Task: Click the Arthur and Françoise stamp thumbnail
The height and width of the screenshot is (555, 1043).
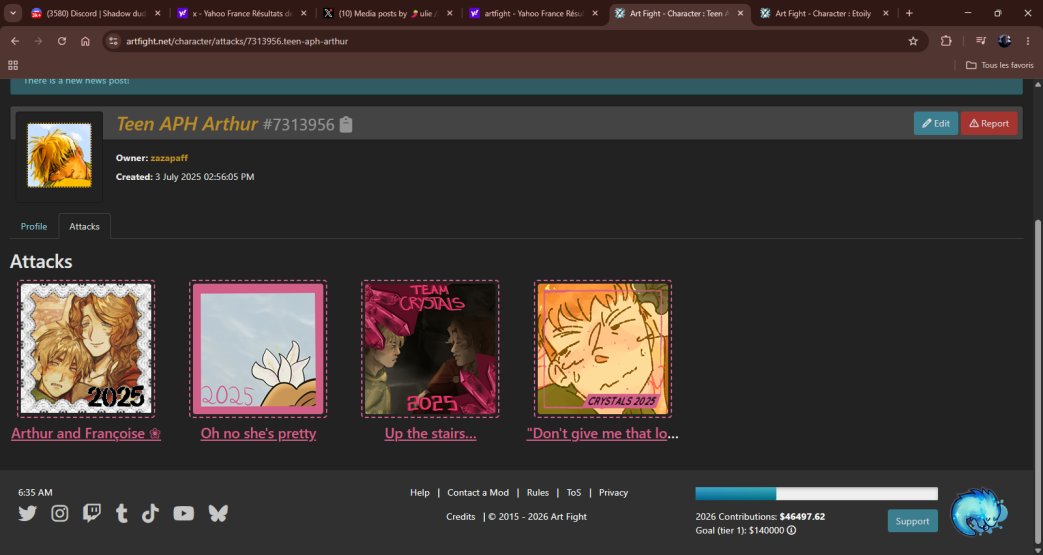Action: pyautogui.click(x=86, y=349)
